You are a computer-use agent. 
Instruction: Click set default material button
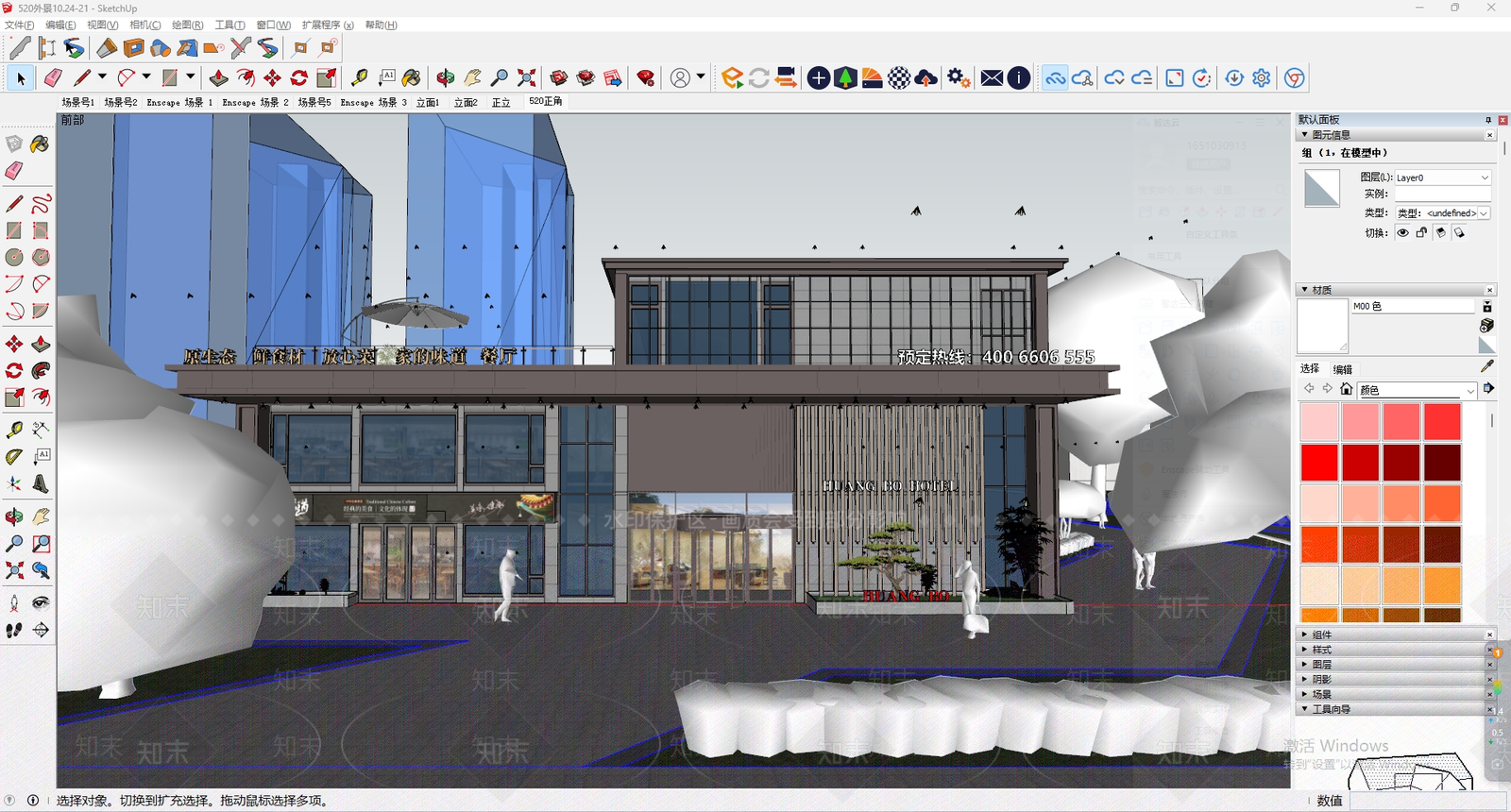tap(1486, 346)
